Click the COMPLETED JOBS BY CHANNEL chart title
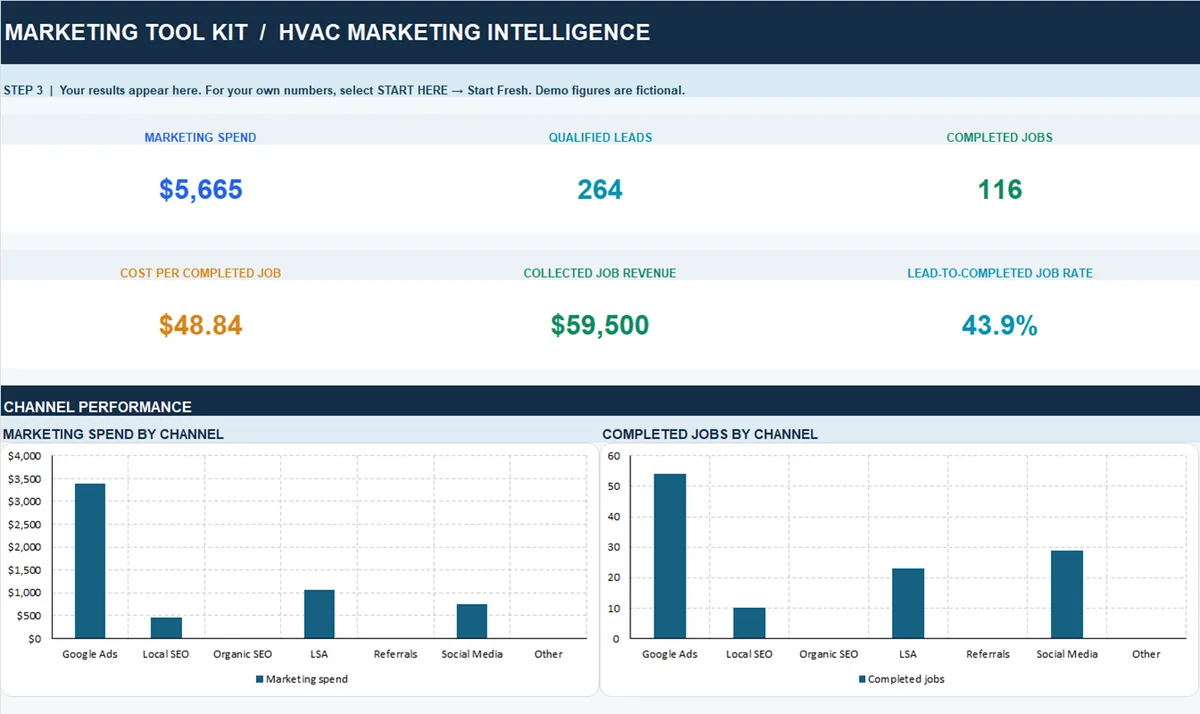Image resolution: width=1200 pixels, height=714 pixels. click(710, 434)
